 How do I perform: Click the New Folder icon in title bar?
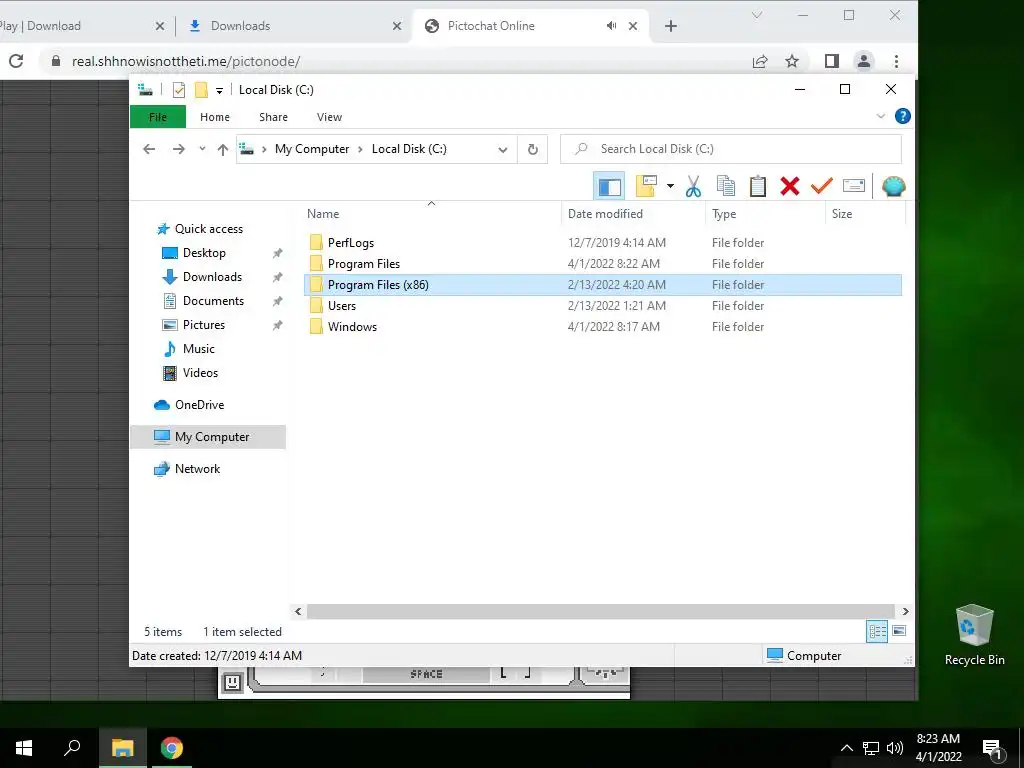tap(201, 90)
